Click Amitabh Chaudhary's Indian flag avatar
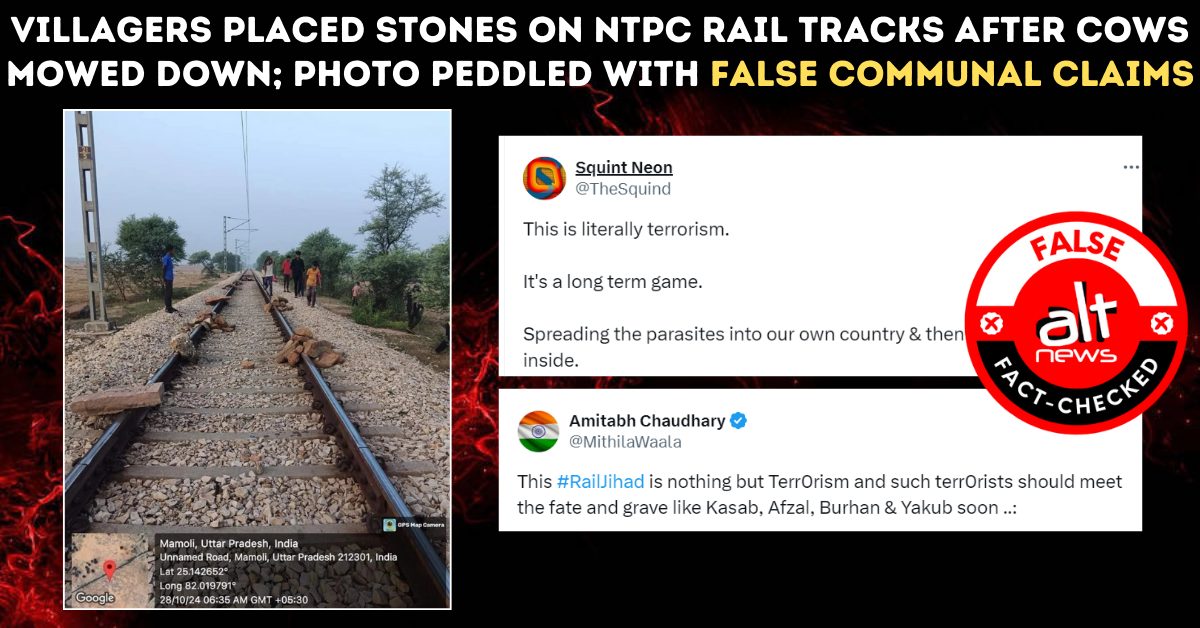This screenshot has height=628, width=1200. click(x=538, y=430)
